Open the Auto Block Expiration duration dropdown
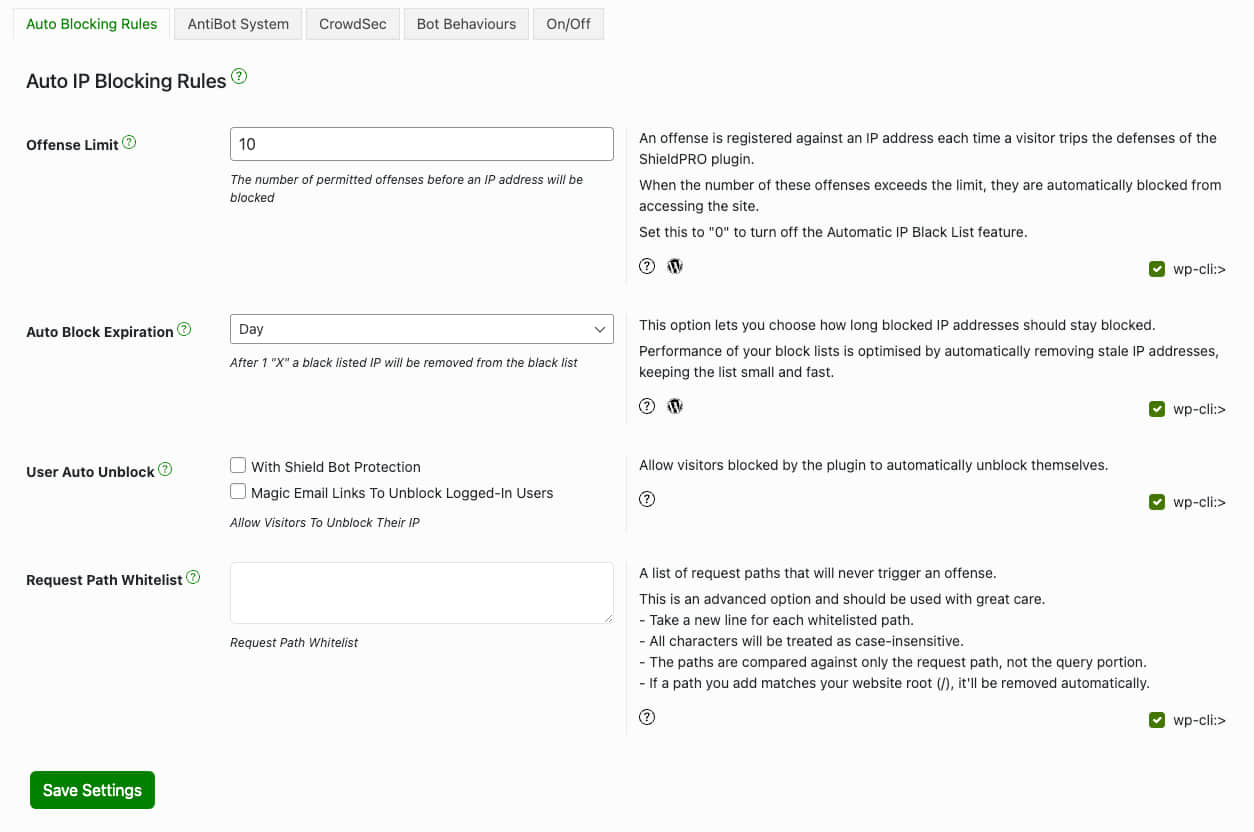 (x=421, y=328)
